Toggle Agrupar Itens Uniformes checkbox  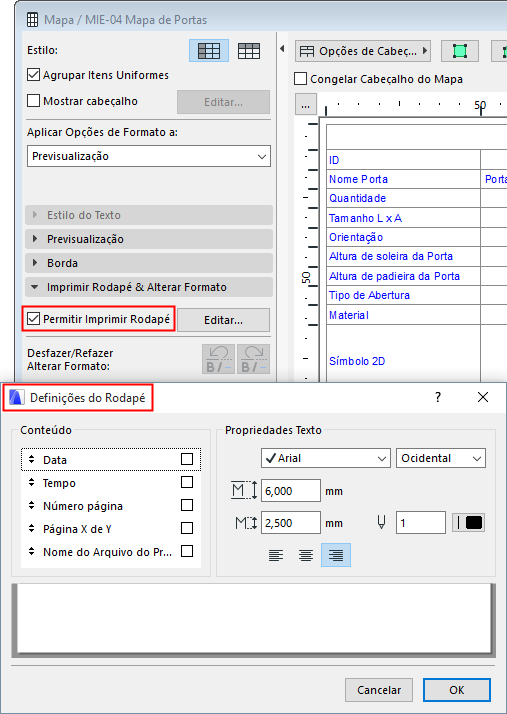pos(33,75)
